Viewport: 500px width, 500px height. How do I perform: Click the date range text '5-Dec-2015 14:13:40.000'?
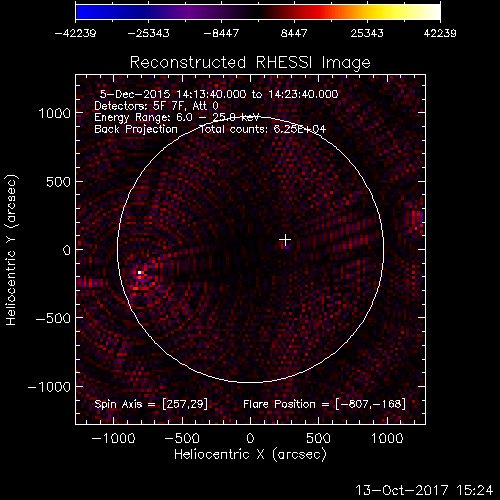173,94
